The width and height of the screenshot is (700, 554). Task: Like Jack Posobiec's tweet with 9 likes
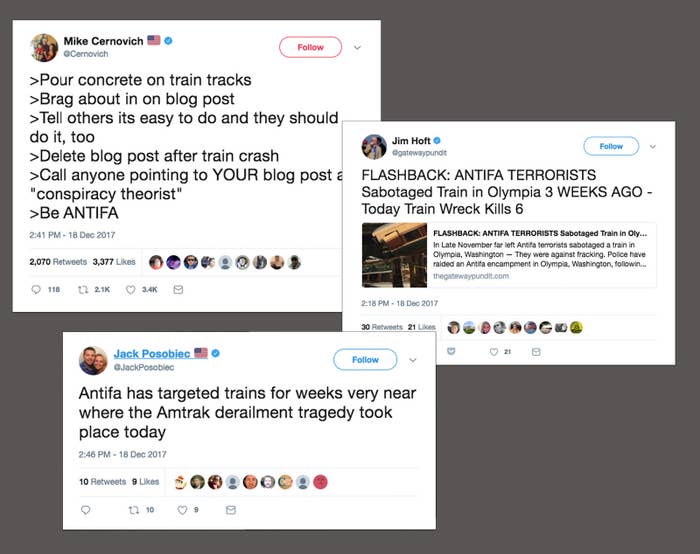click(x=182, y=510)
